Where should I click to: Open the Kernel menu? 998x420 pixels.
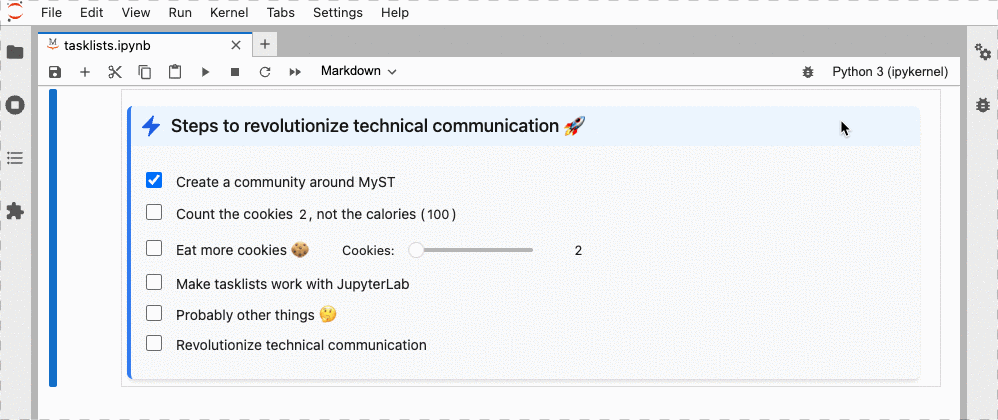click(x=229, y=13)
